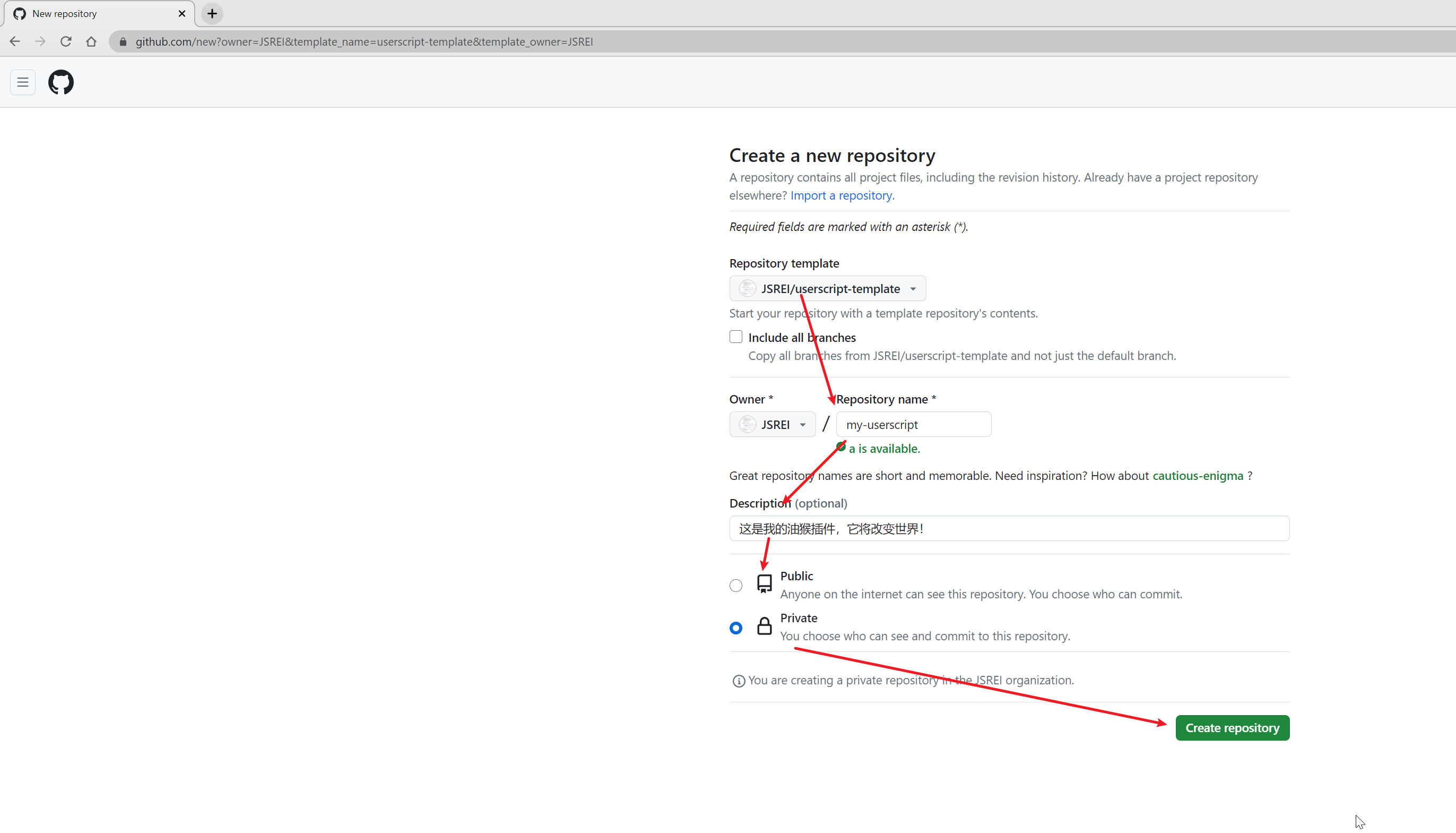Select the Private radio button
The height and width of the screenshot is (833, 1456).
[735, 626]
